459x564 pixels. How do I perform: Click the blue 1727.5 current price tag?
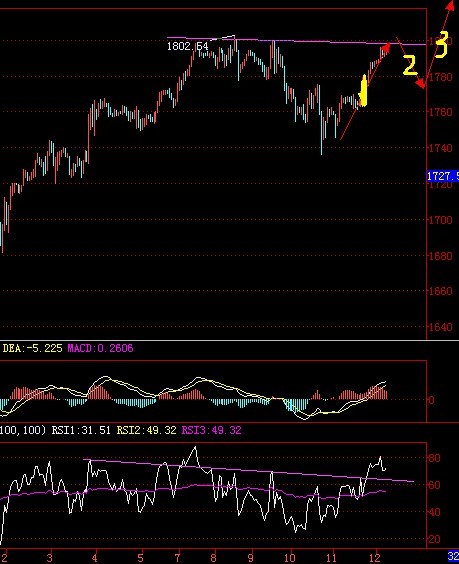[x=443, y=176]
